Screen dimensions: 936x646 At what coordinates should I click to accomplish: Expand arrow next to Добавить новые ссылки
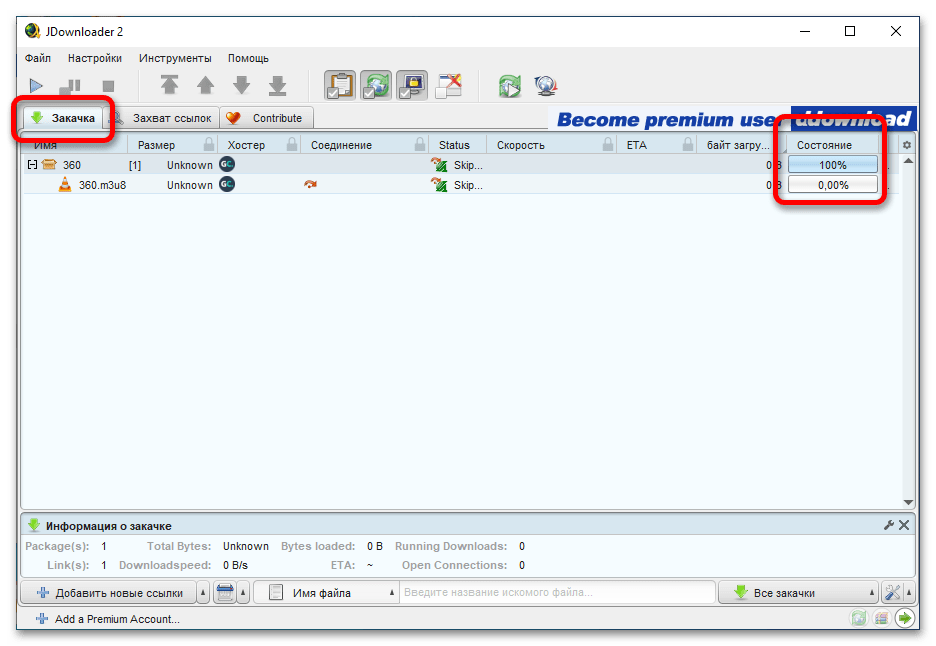pos(203,593)
